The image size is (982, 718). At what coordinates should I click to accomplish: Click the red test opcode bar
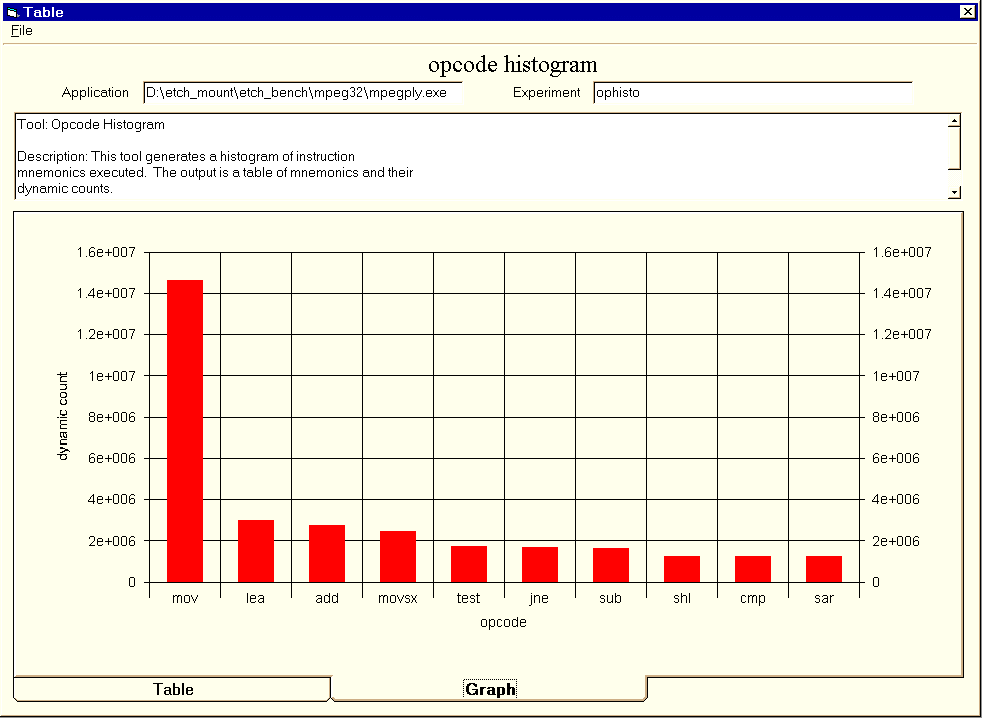pos(469,564)
